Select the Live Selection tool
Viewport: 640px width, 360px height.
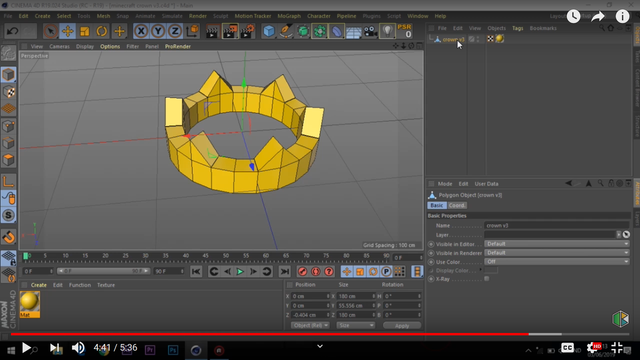[50, 31]
